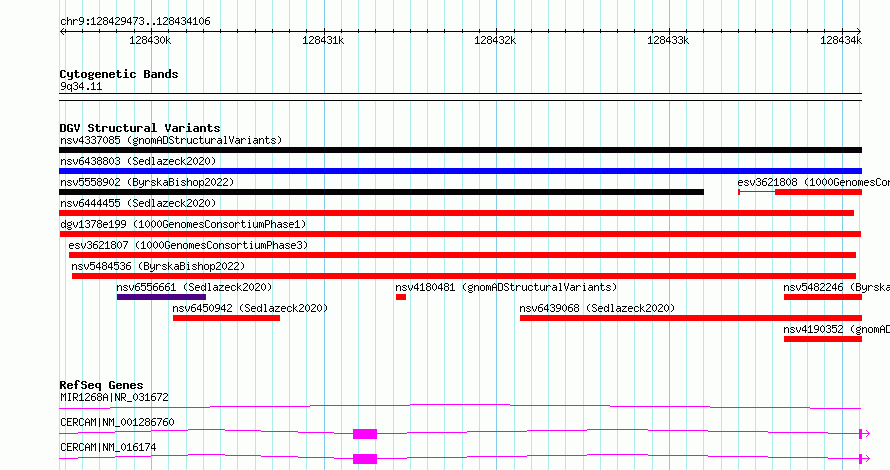The height and width of the screenshot is (470, 890).
Task: Open gene label MIR1268A|NR_031672
Action: click(114, 397)
